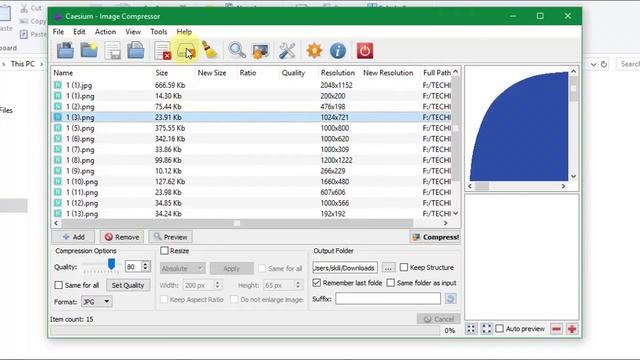Click the Height spinner arrows
This screenshot has width=640, height=360.
pos(298,285)
